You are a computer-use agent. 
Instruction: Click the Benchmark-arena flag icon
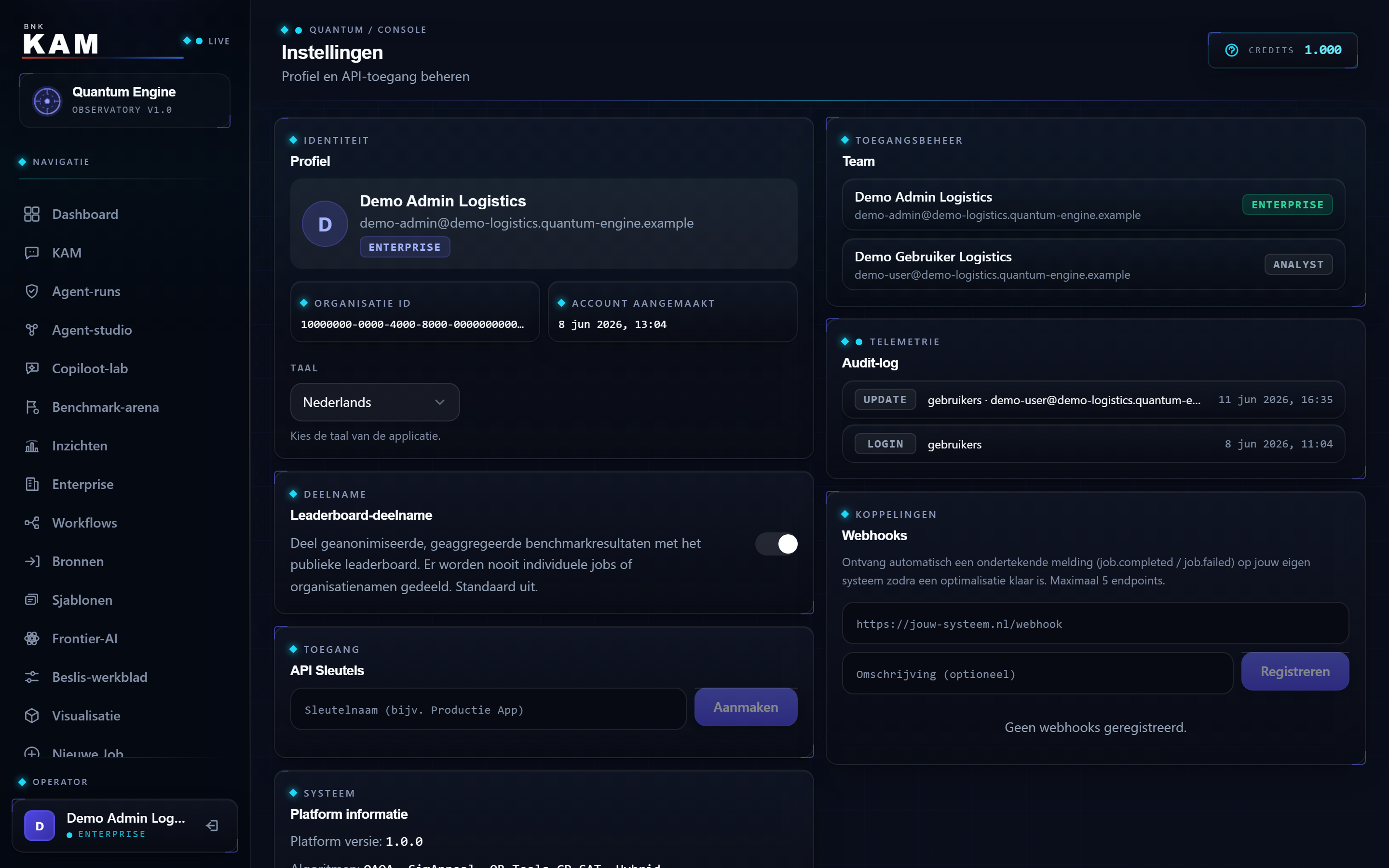[31, 407]
